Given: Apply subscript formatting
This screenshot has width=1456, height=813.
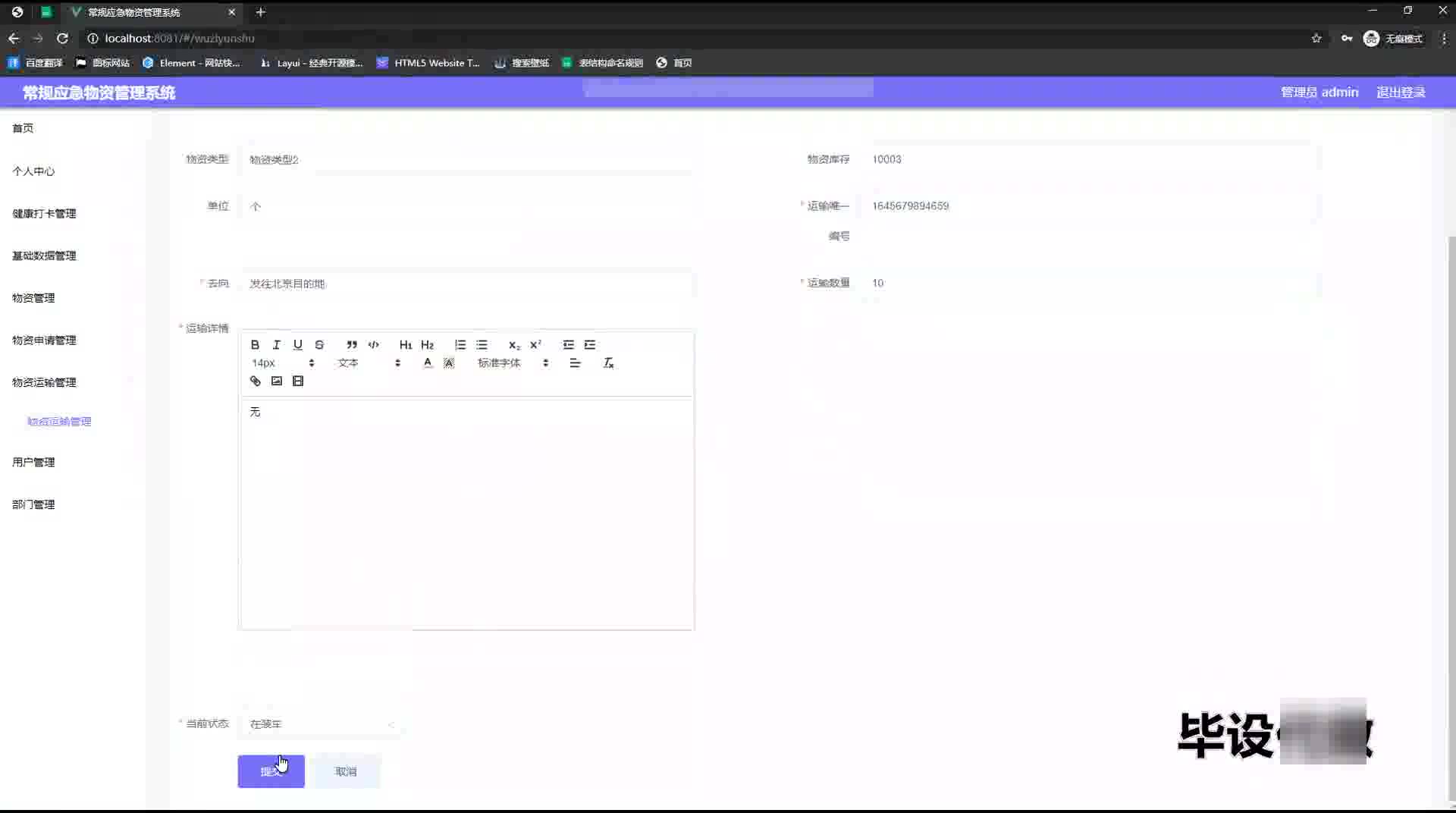Looking at the screenshot, I should [x=514, y=344].
